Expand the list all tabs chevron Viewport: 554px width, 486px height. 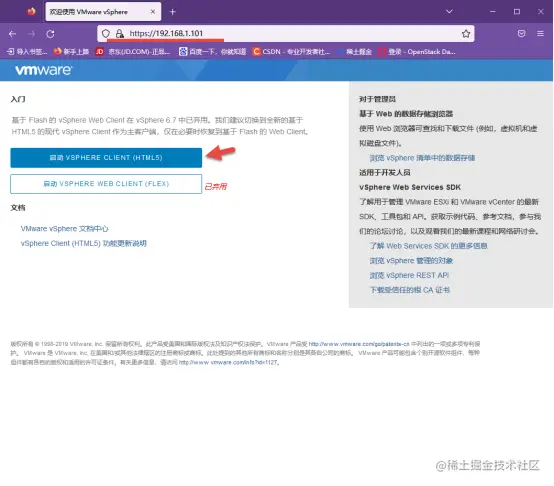449,12
